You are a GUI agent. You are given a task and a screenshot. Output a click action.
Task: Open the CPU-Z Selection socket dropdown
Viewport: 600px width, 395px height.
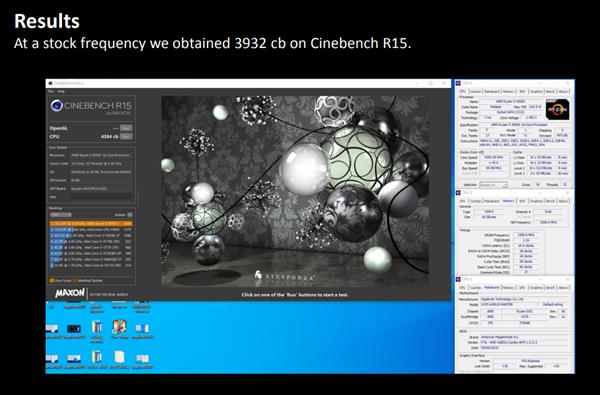pyautogui.click(x=493, y=185)
